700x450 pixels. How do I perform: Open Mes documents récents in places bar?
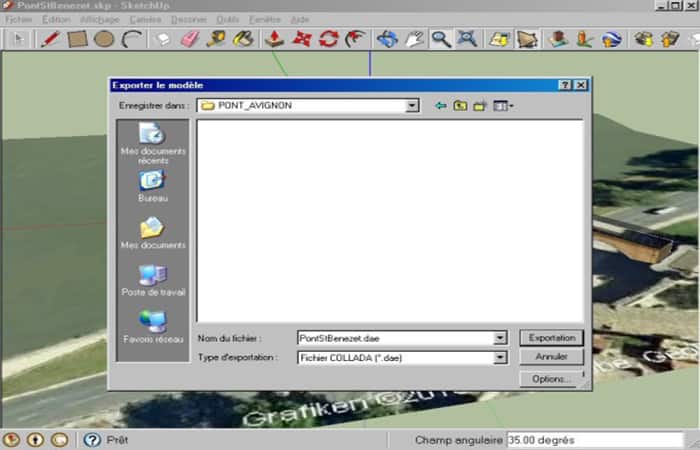click(x=153, y=143)
